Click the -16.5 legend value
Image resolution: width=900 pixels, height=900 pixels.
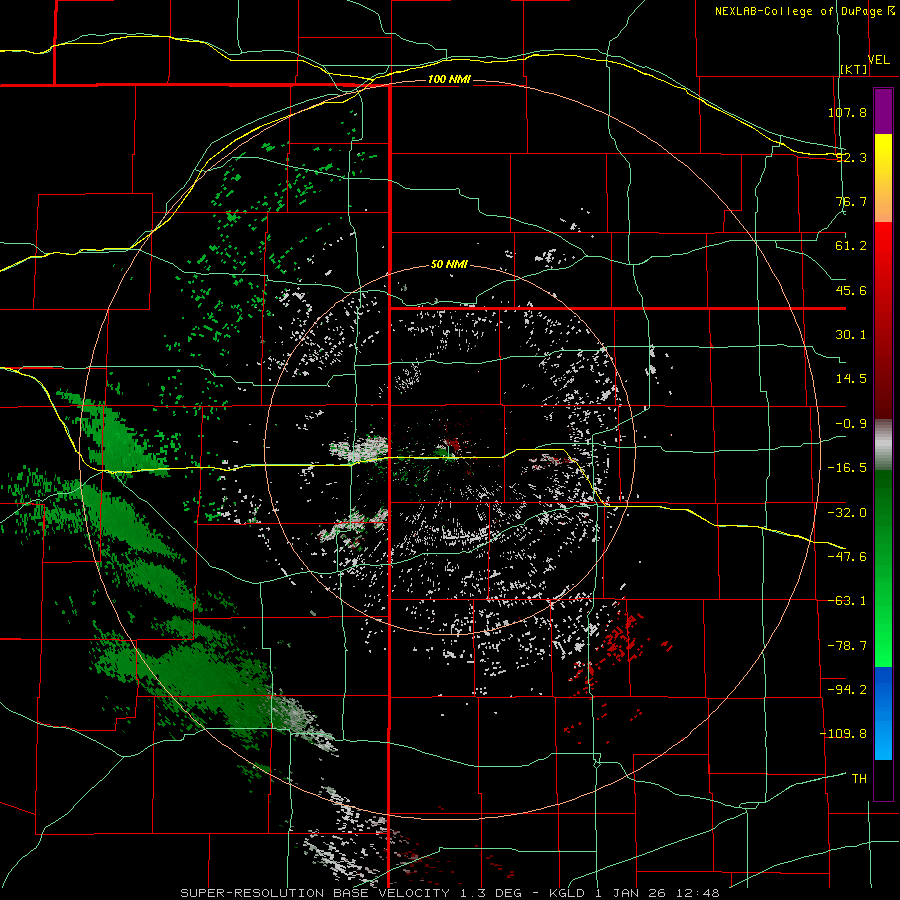pyautogui.click(x=847, y=468)
